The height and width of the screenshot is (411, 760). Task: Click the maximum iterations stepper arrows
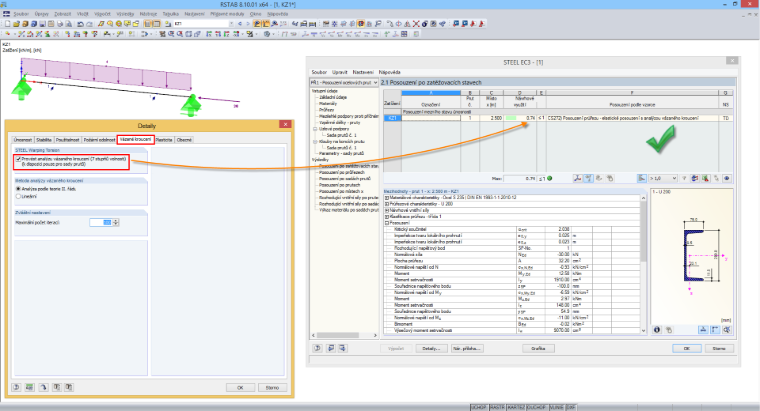(x=116, y=222)
